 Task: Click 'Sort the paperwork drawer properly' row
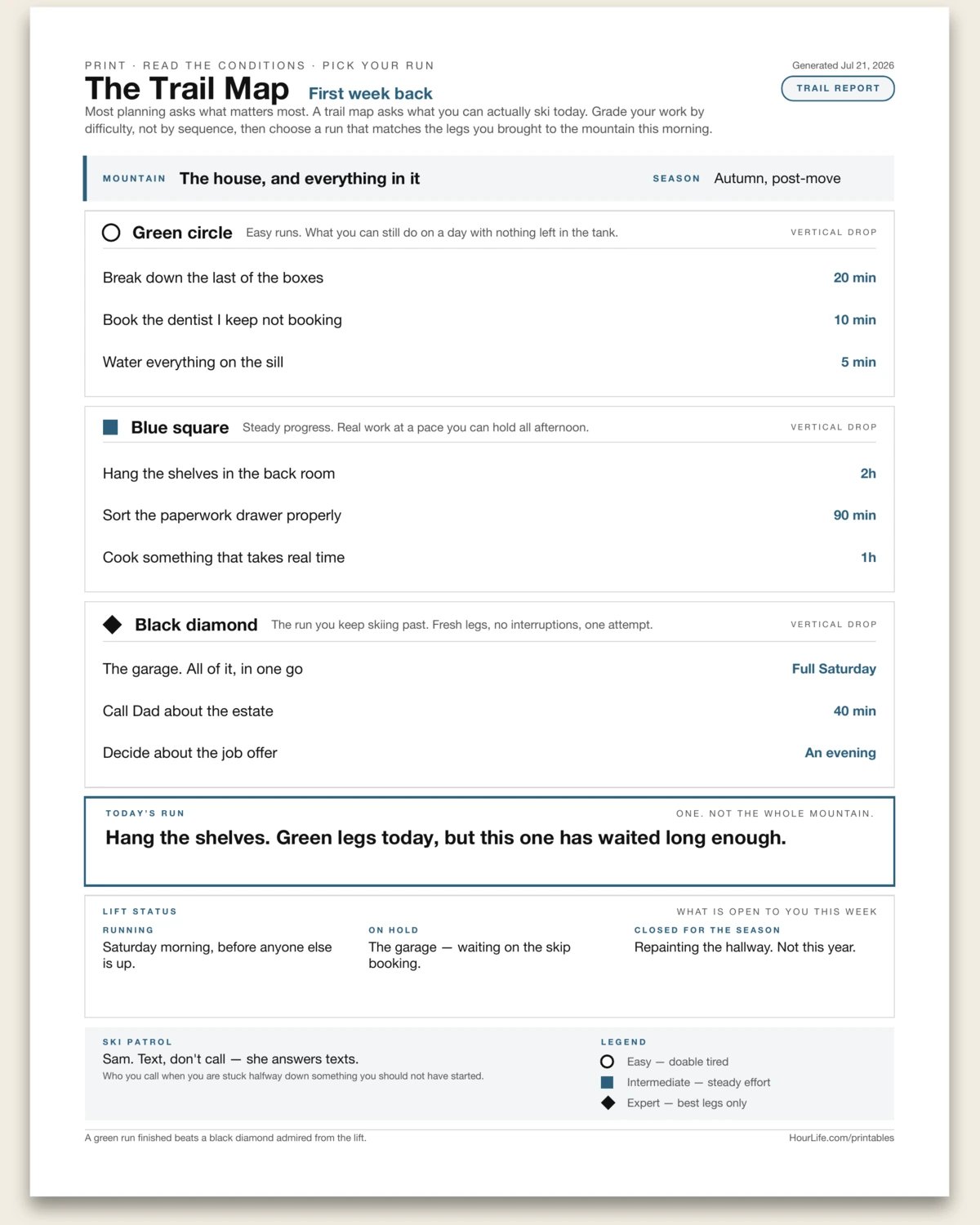[489, 515]
